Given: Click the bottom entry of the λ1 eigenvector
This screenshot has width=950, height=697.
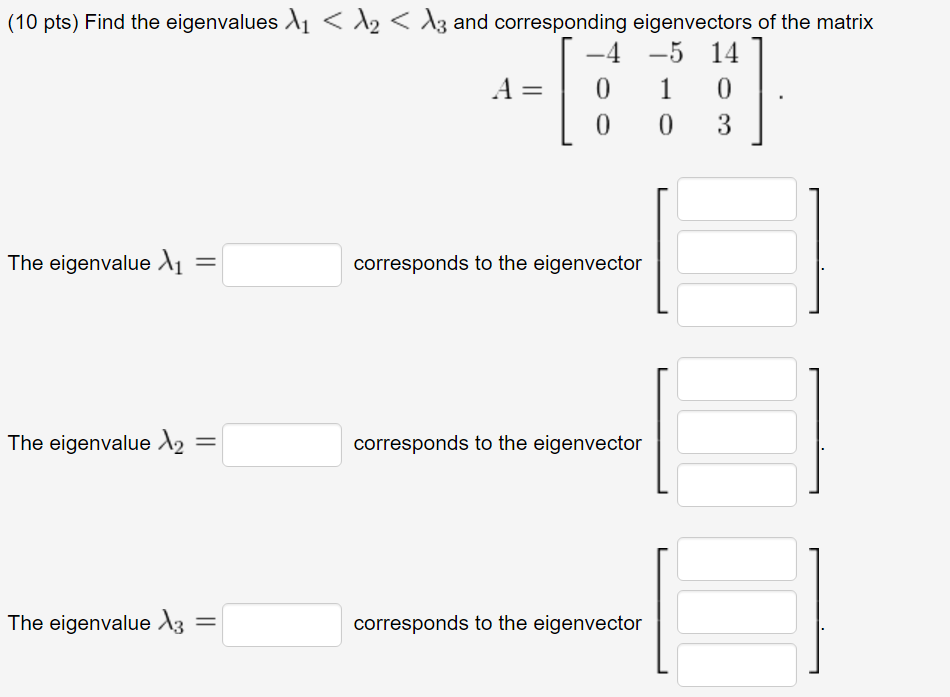Looking at the screenshot, I should click(736, 304).
